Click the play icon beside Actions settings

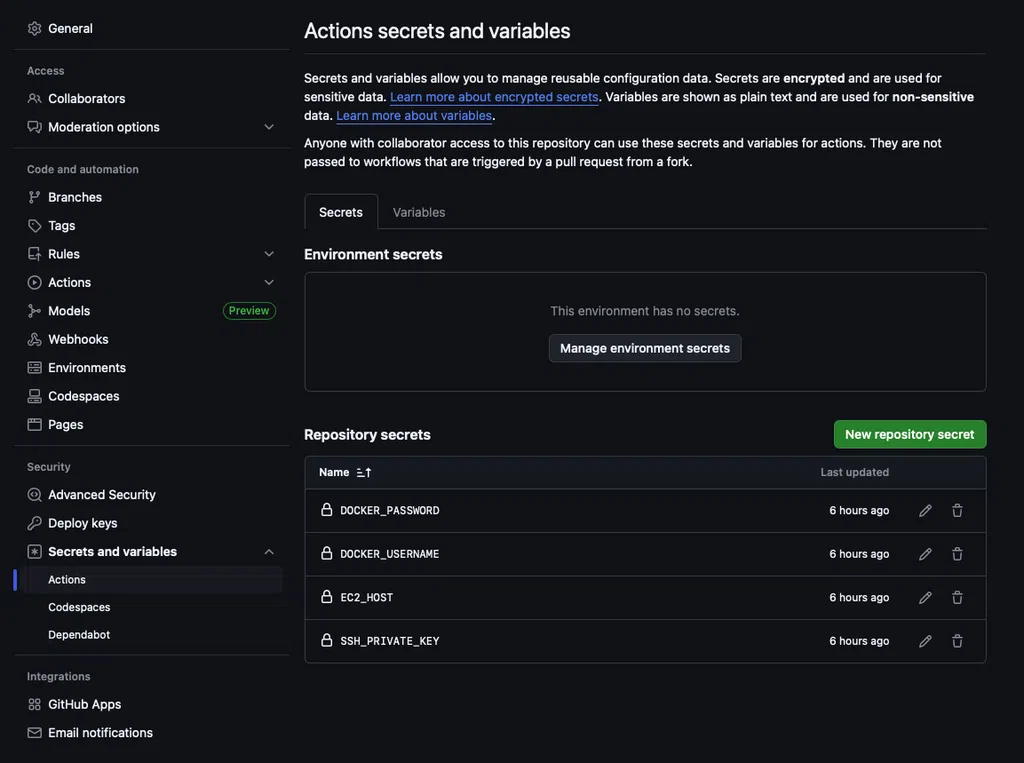point(35,282)
